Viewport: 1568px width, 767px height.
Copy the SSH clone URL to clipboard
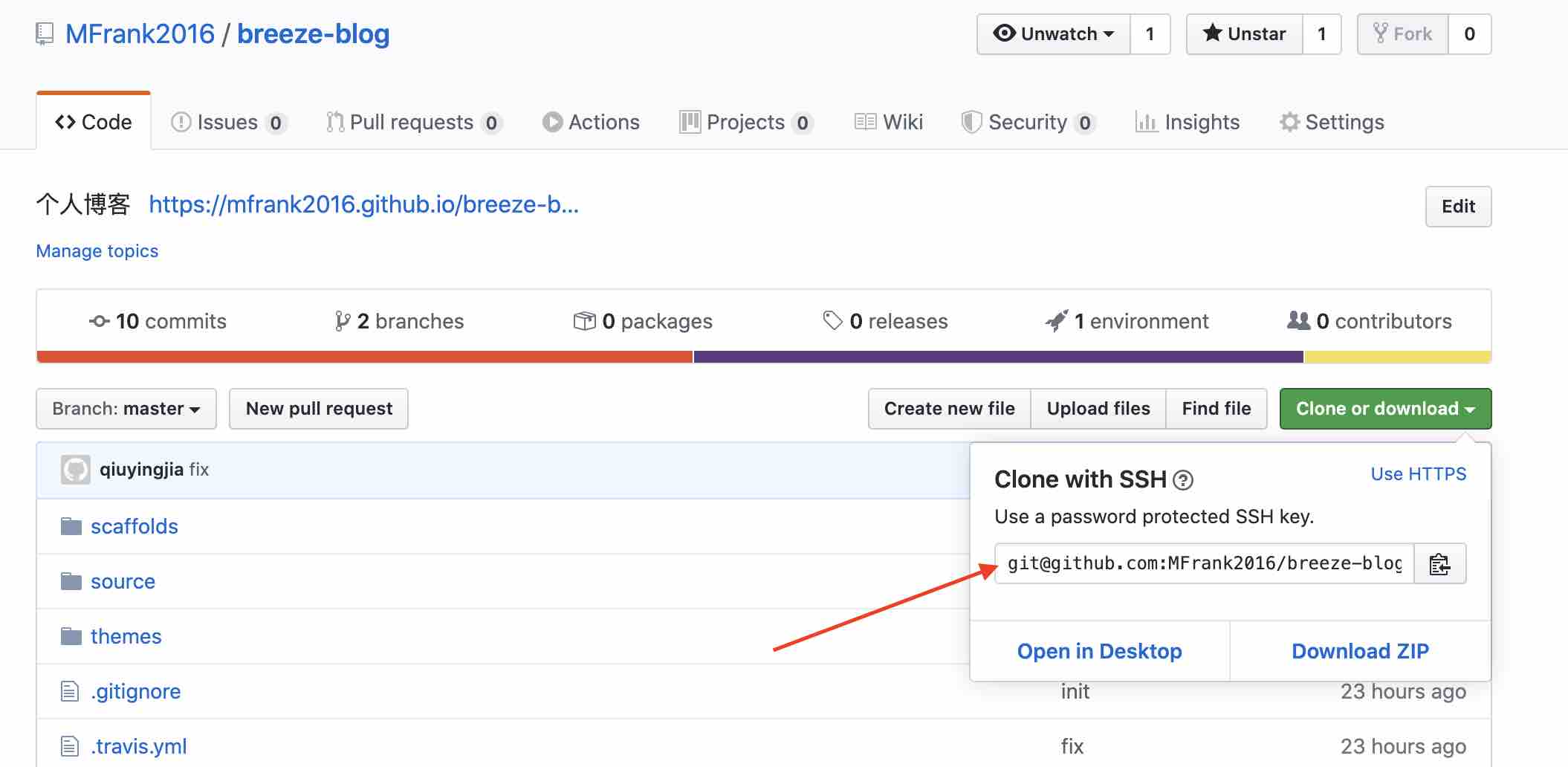coord(1439,564)
